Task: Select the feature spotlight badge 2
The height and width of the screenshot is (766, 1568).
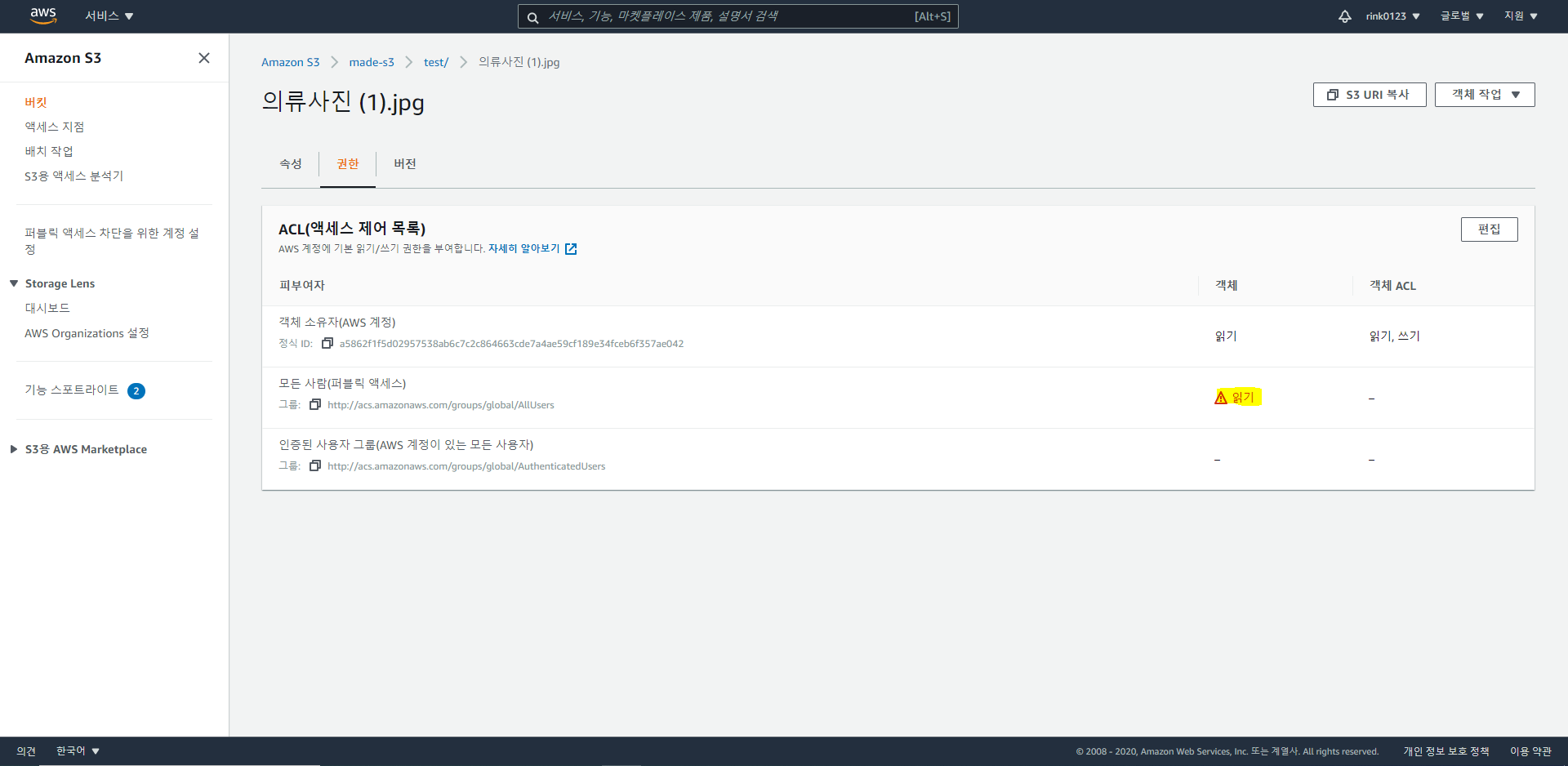Action: 136,391
